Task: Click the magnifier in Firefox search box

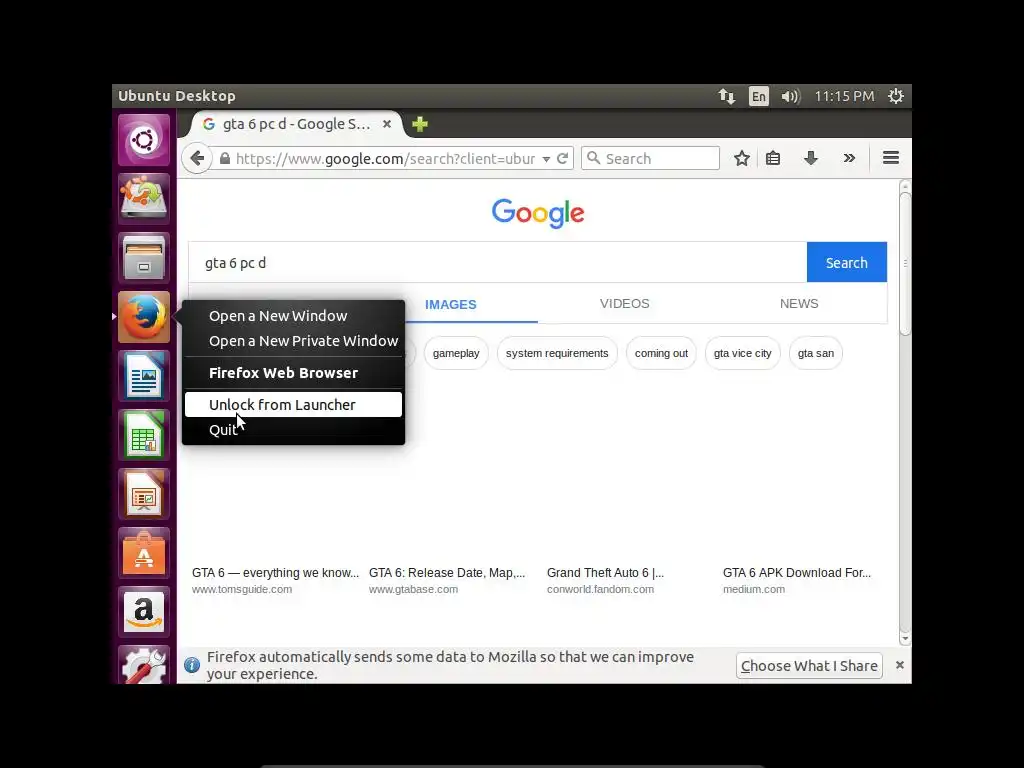Action: pos(594,158)
